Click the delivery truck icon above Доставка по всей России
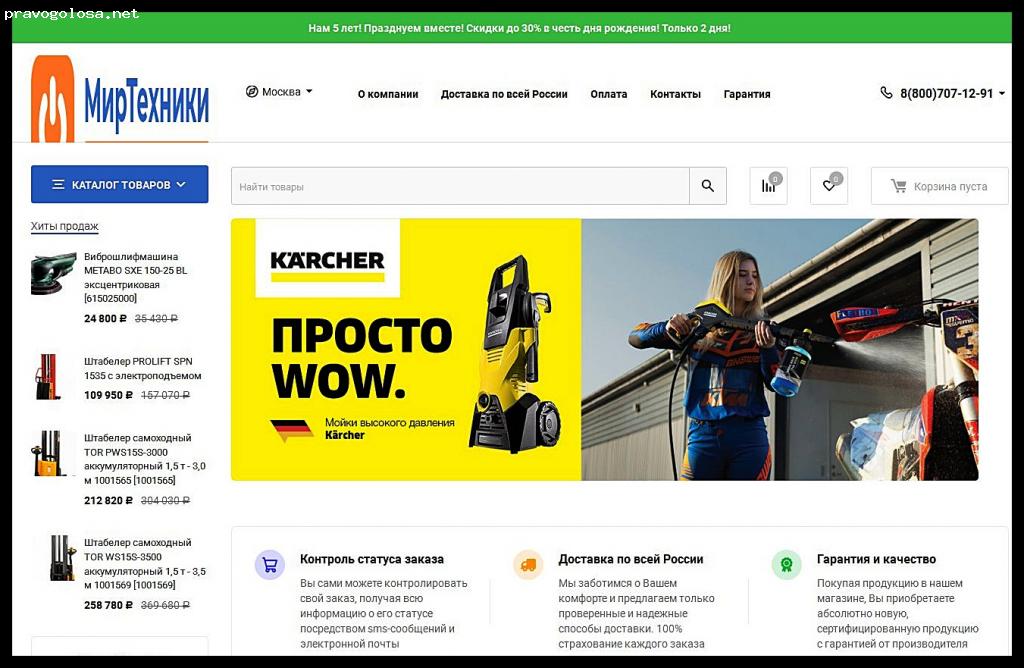Image resolution: width=1024 pixels, height=668 pixels. click(x=528, y=565)
